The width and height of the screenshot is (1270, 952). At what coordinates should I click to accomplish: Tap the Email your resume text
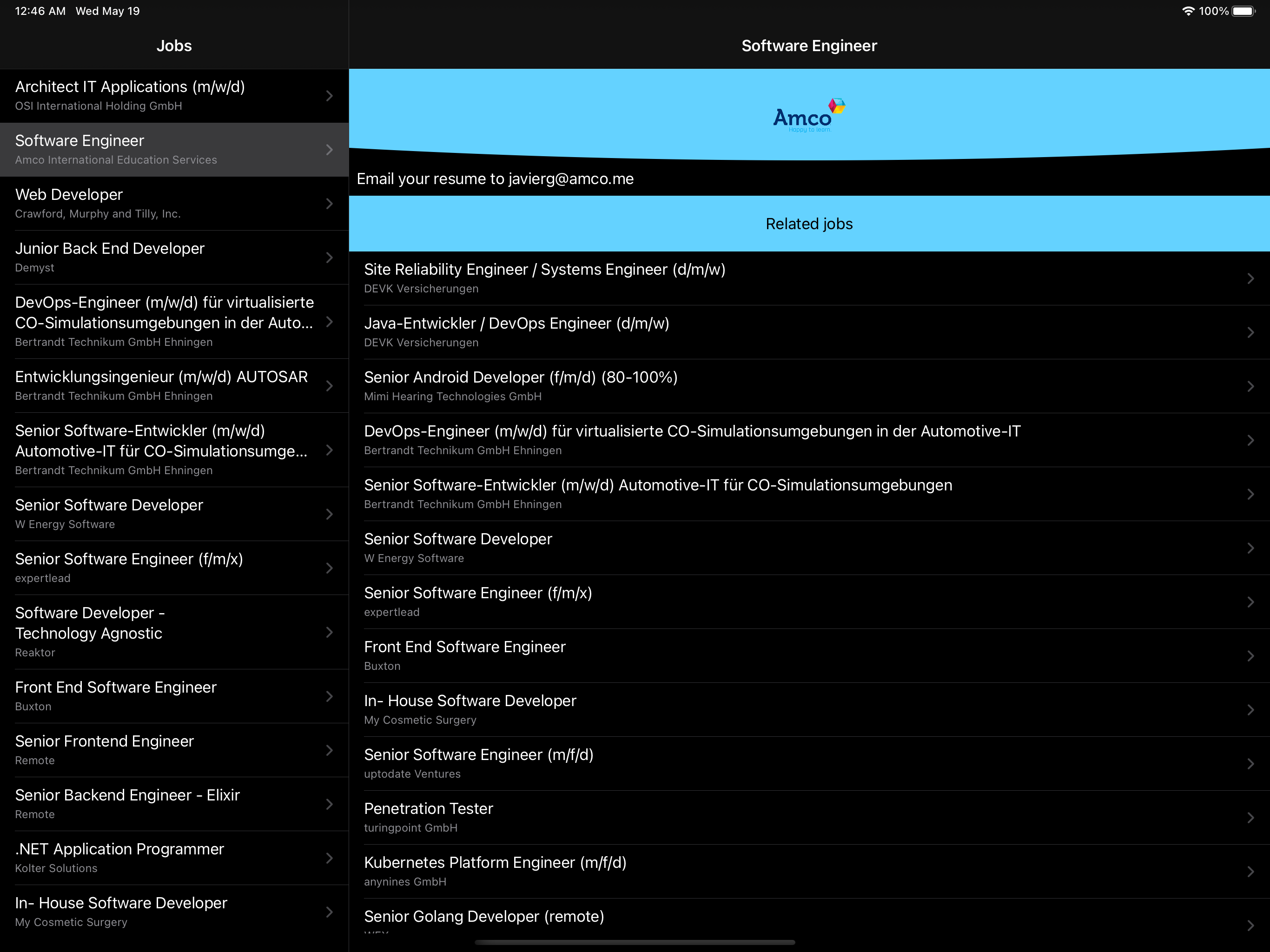pyautogui.click(x=495, y=179)
